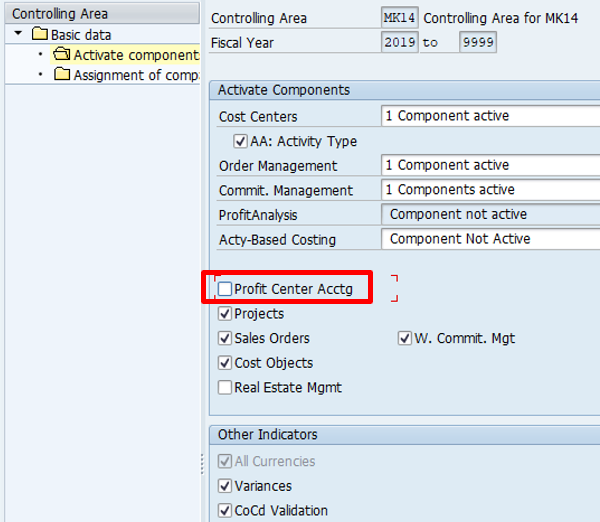600x522 pixels.
Task: Enable the Real Estate Mgmt checkbox
Action: pyautogui.click(x=226, y=387)
